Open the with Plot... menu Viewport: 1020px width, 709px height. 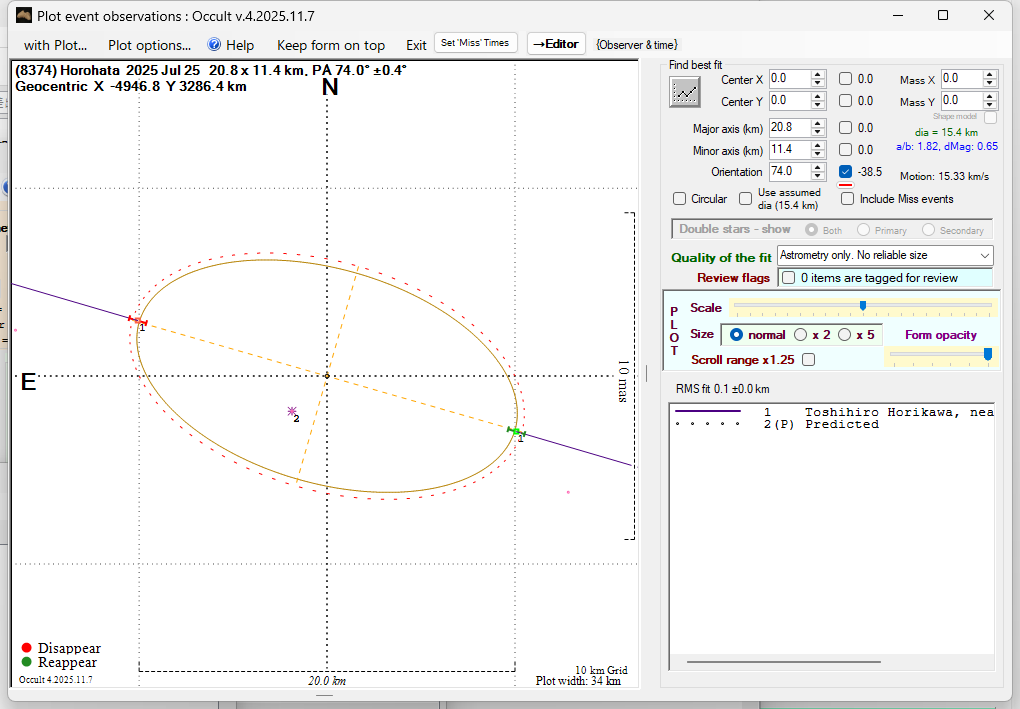pos(56,45)
